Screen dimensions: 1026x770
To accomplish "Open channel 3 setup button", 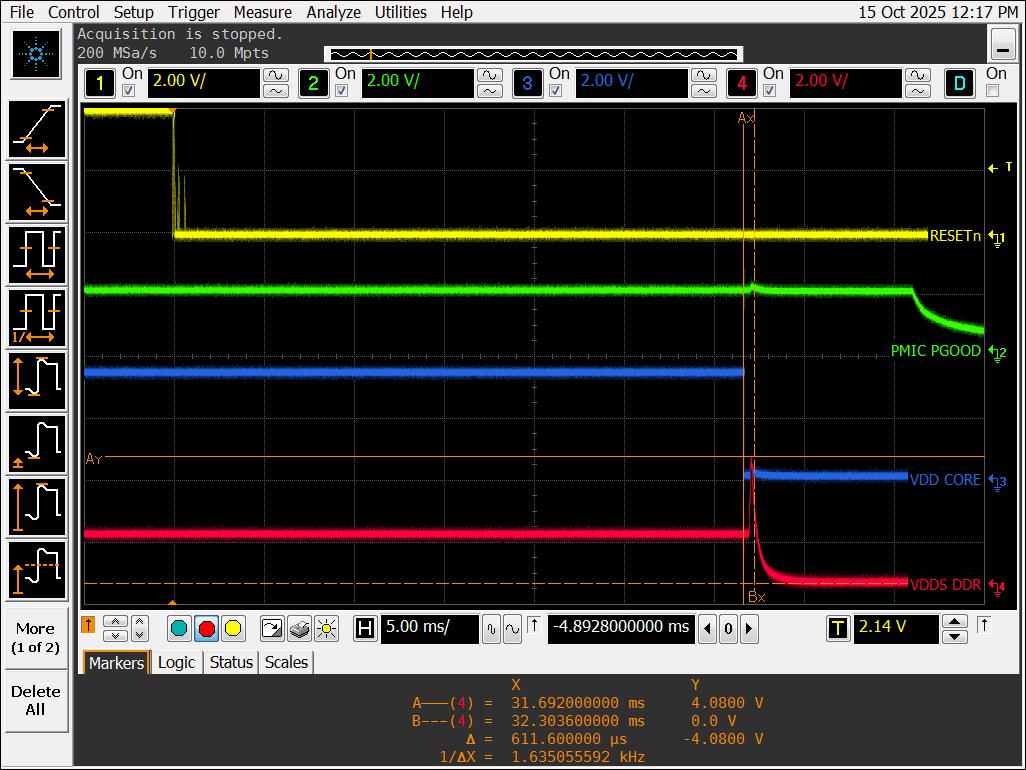I will (x=527, y=83).
